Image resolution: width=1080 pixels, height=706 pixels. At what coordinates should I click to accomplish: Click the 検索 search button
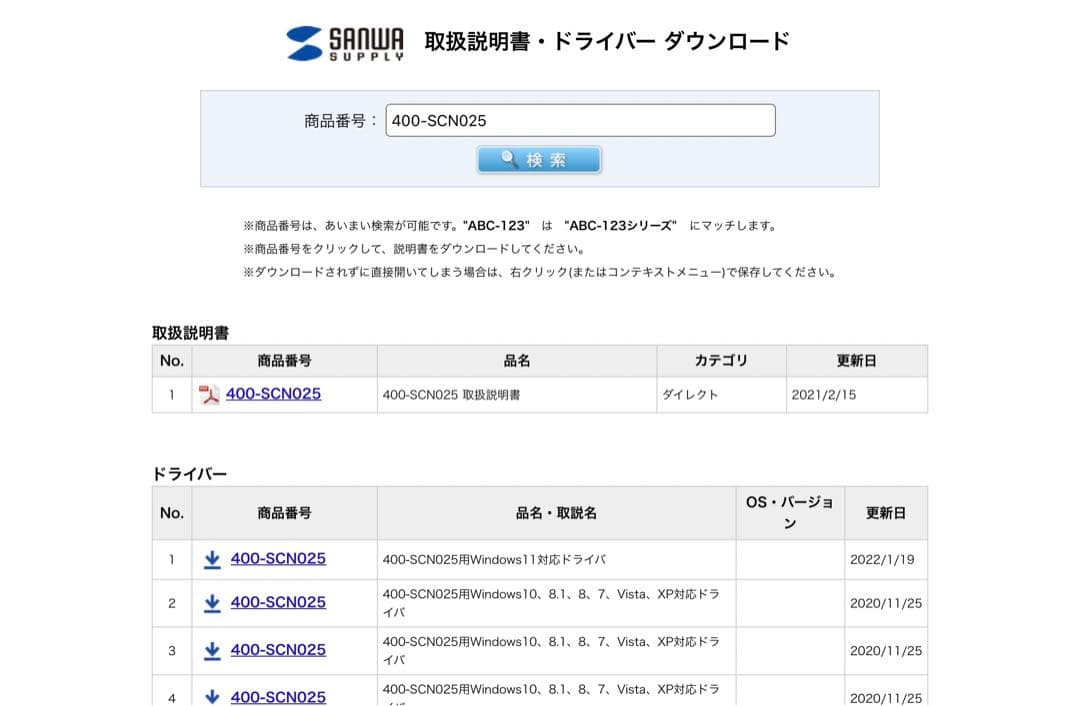point(539,158)
